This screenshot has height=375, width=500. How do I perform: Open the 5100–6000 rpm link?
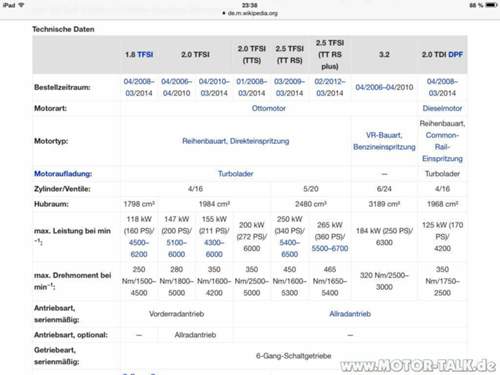[x=176, y=248]
